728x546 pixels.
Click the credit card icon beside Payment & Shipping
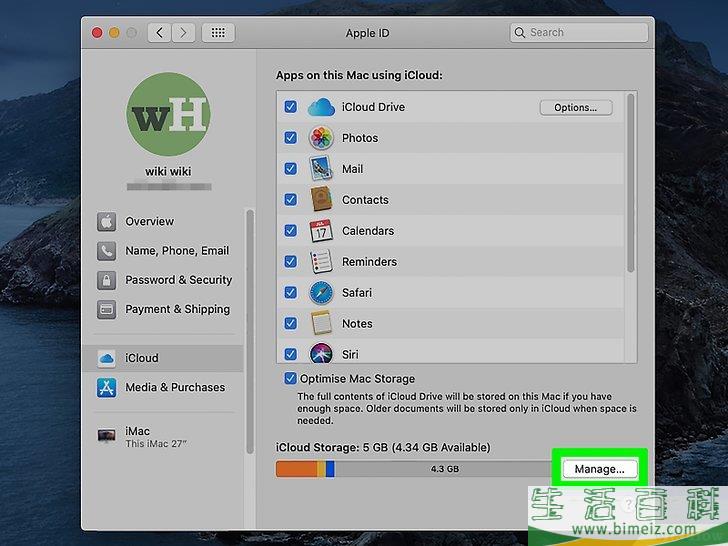pyautogui.click(x=106, y=310)
